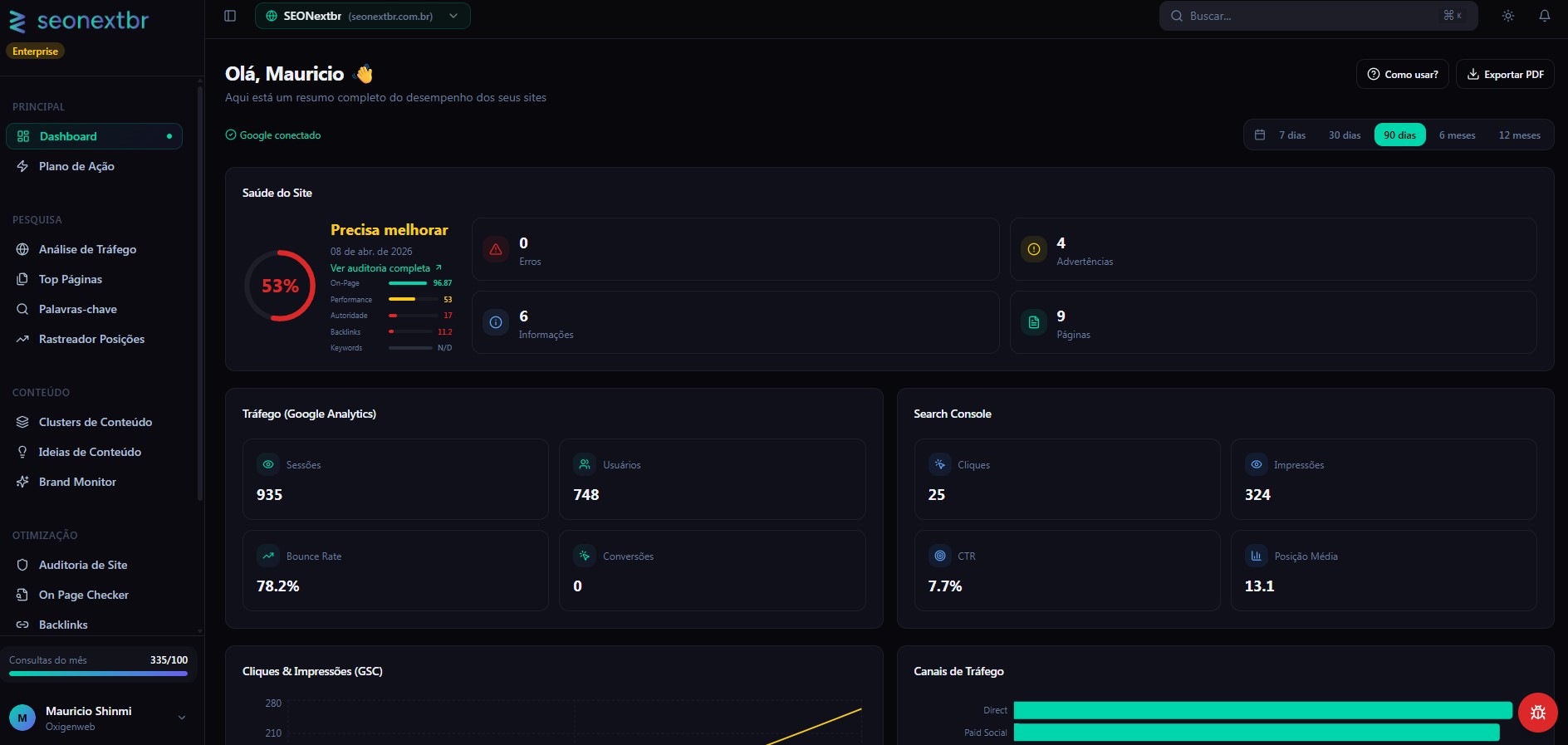Open Brand Monitor page
The width and height of the screenshot is (1568, 745).
(94, 482)
